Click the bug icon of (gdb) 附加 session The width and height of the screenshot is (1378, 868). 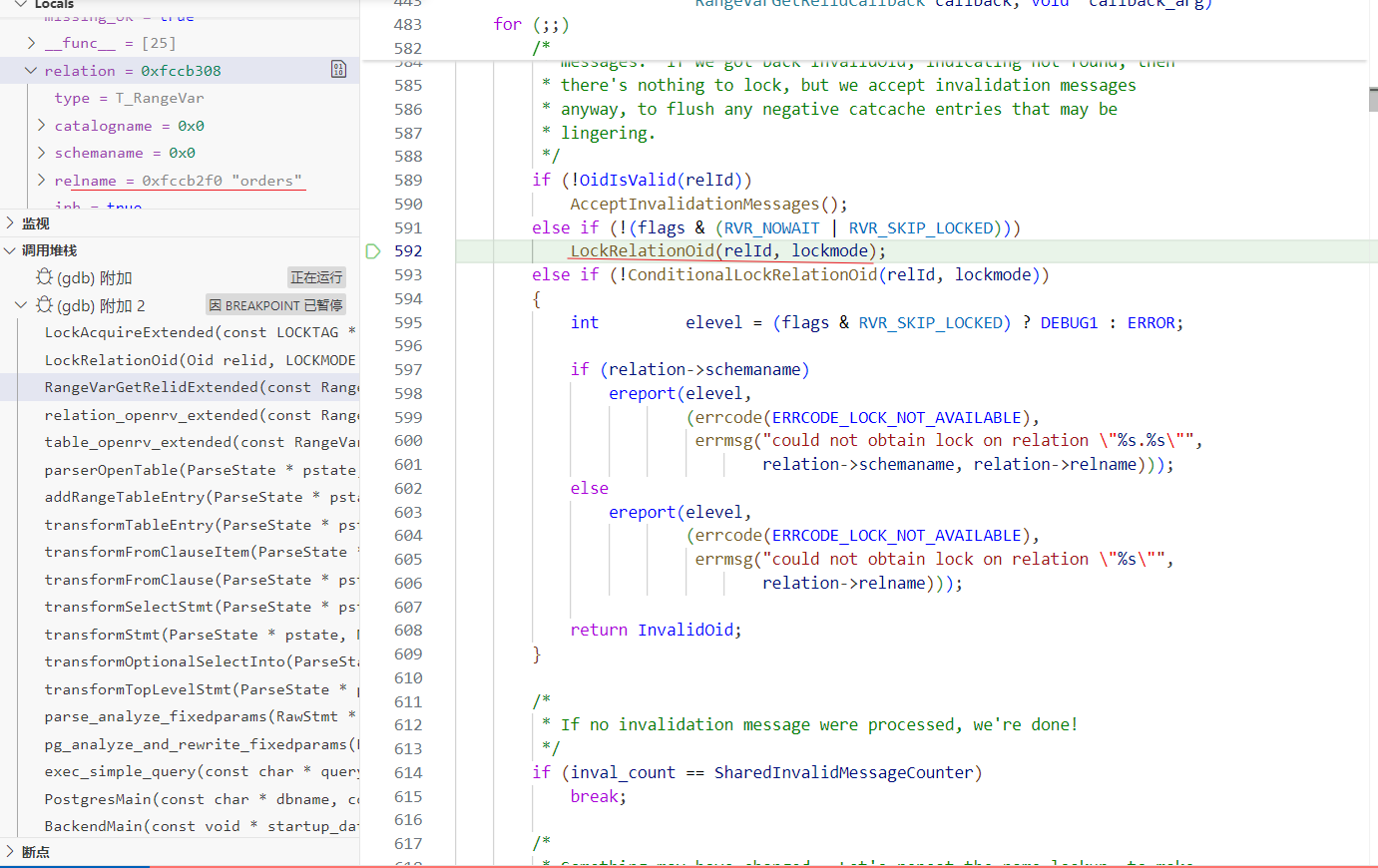[x=45, y=277]
